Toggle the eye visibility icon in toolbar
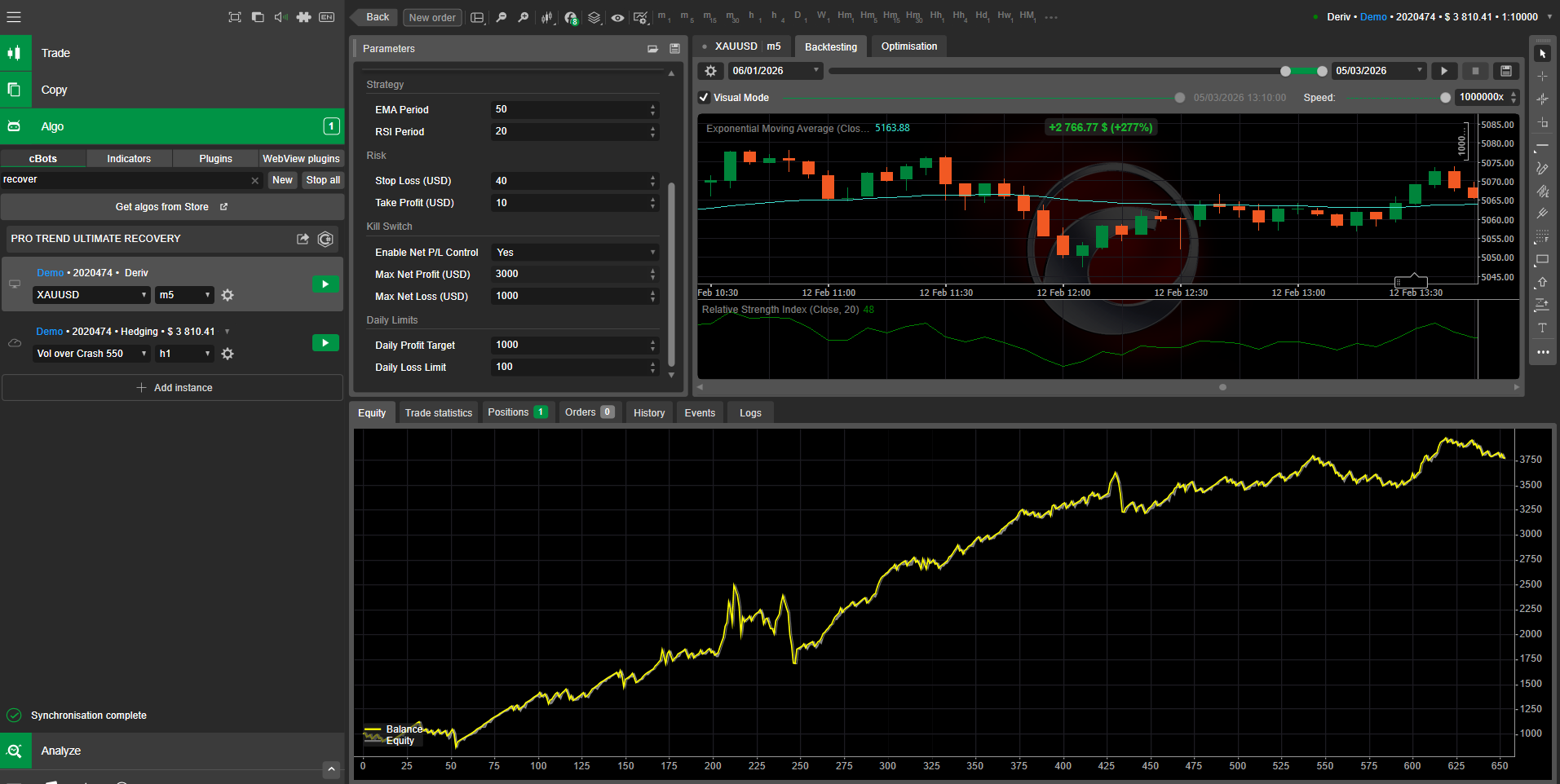 (617, 17)
